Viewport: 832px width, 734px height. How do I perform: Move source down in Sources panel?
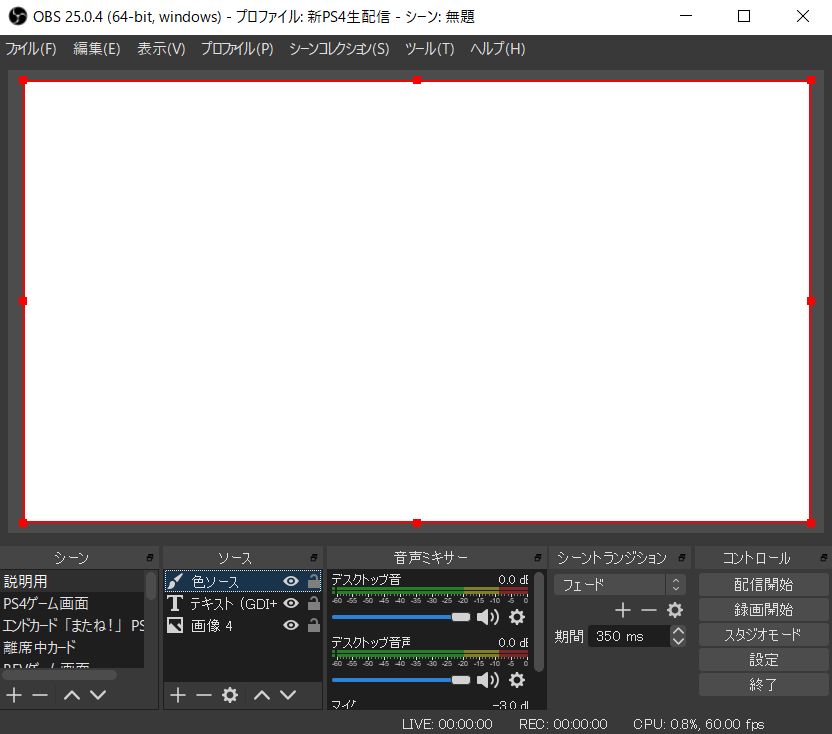point(288,695)
